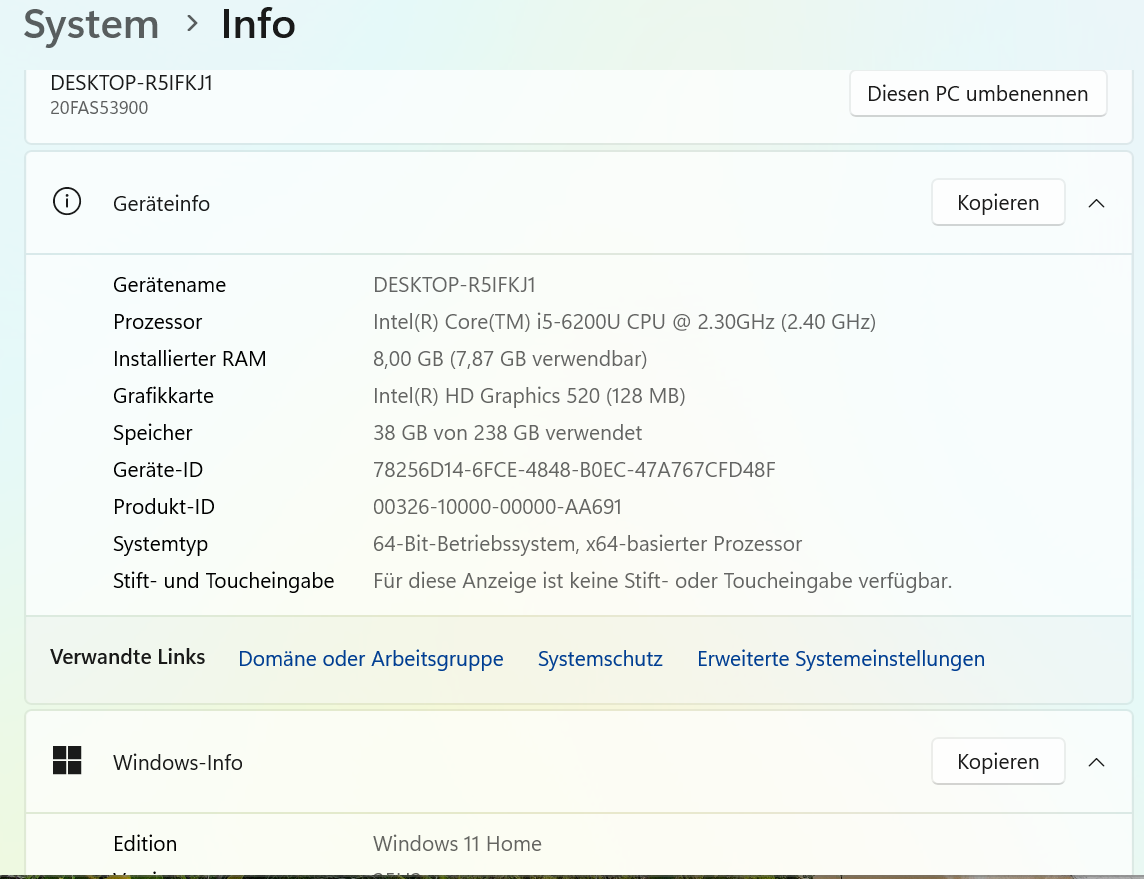The image size is (1144, 879).
Task: Click the Stift- und Toucheingabe label
Action: click(x=223, y=581)
